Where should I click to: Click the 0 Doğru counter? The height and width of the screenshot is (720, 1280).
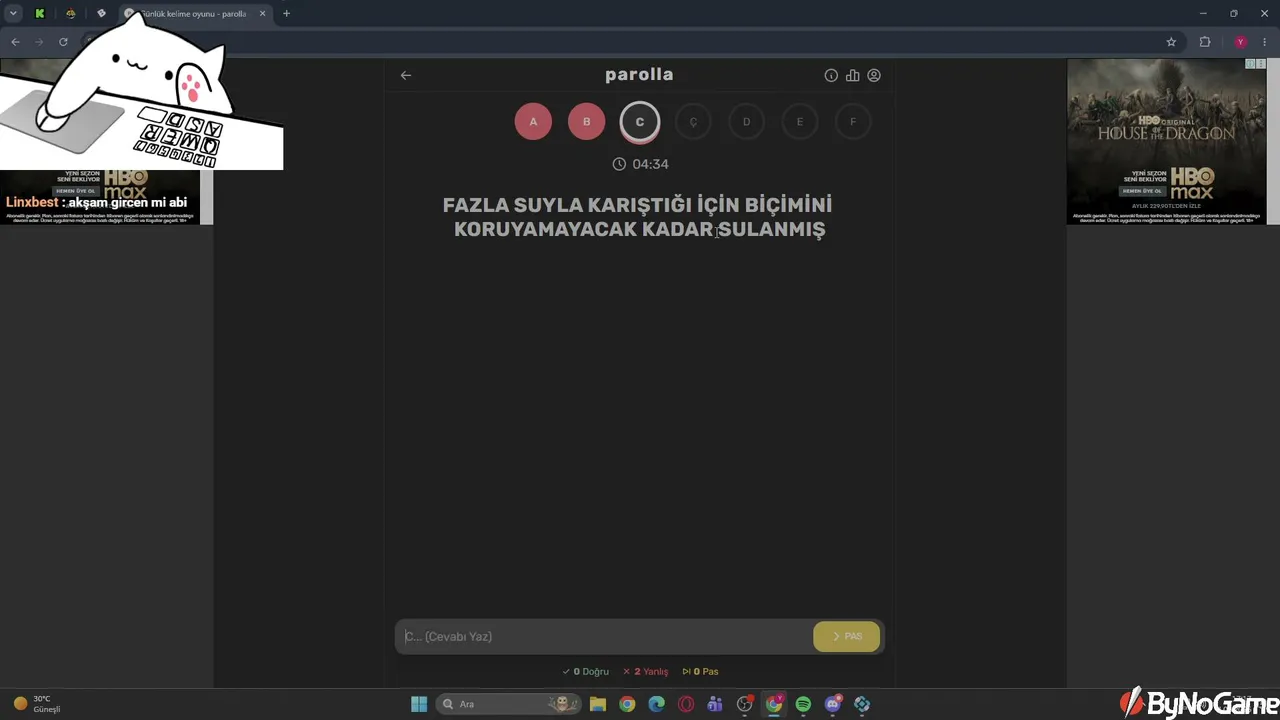tap(585, 672)
